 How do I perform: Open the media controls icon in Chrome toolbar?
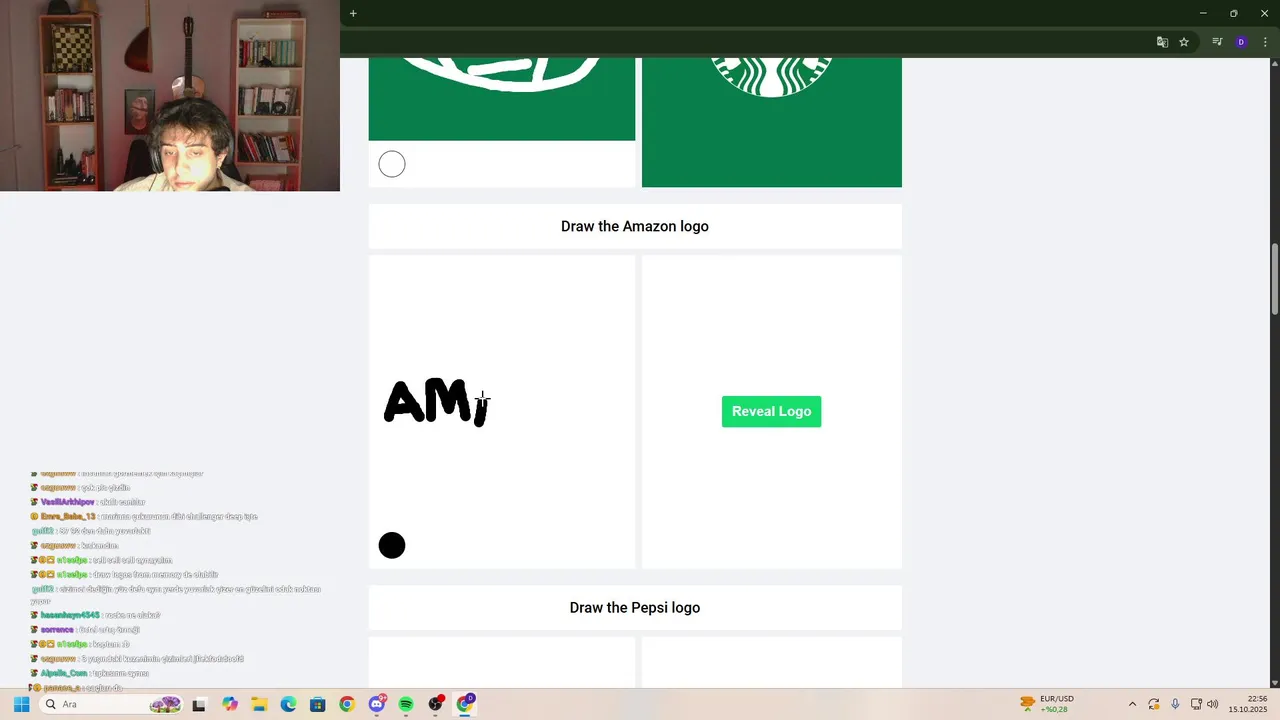coord(1217,42)
